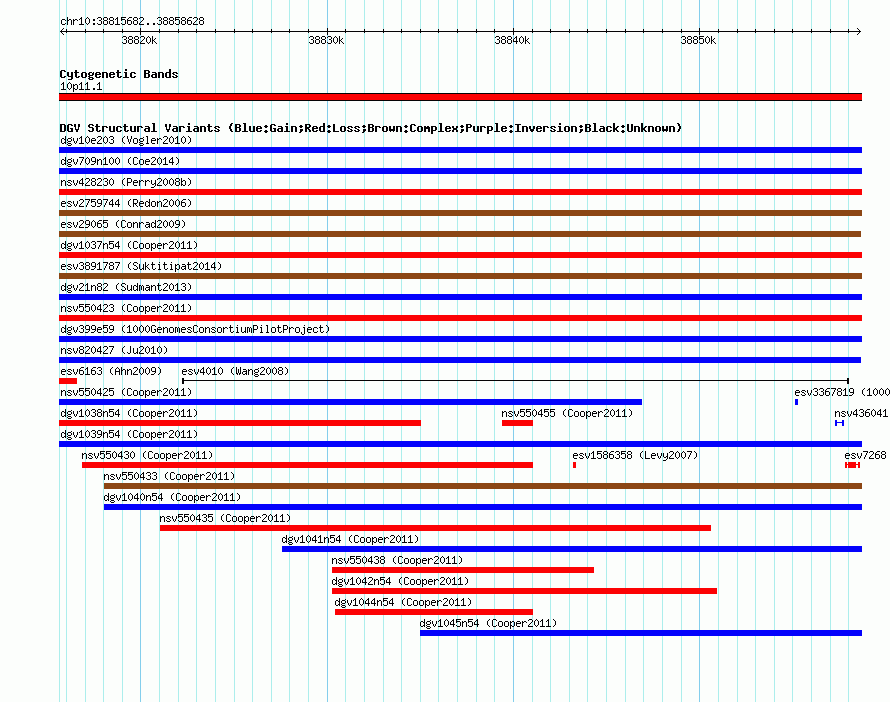Select nsv550423 (Cooper2011) label
The width and height of the screenshot is (890, 702).
(126, 308)
